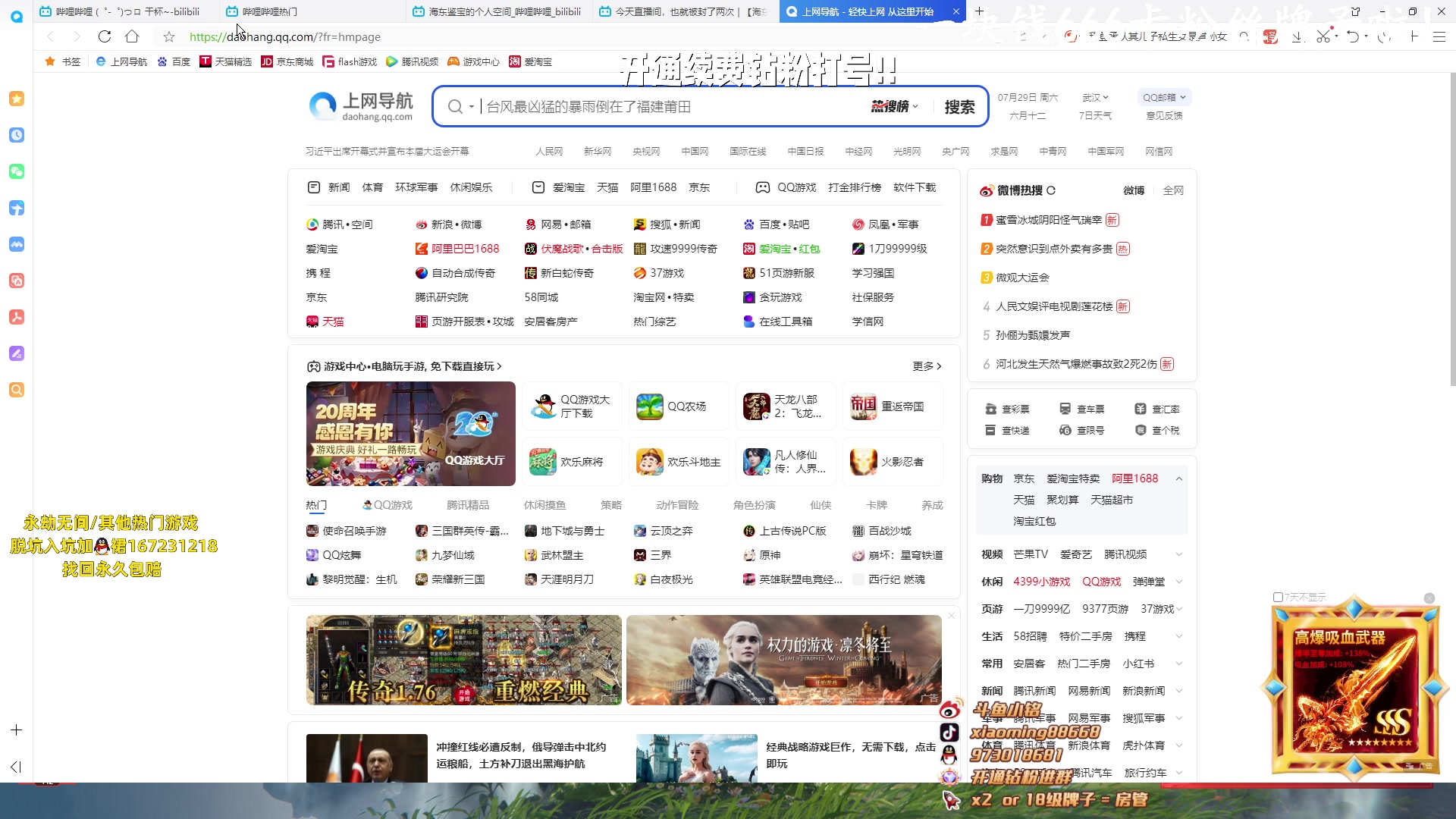This screenshot has height=819, width=1456.
Task: Activate the scissors screenshot tool
Action: click(1323, 36)
